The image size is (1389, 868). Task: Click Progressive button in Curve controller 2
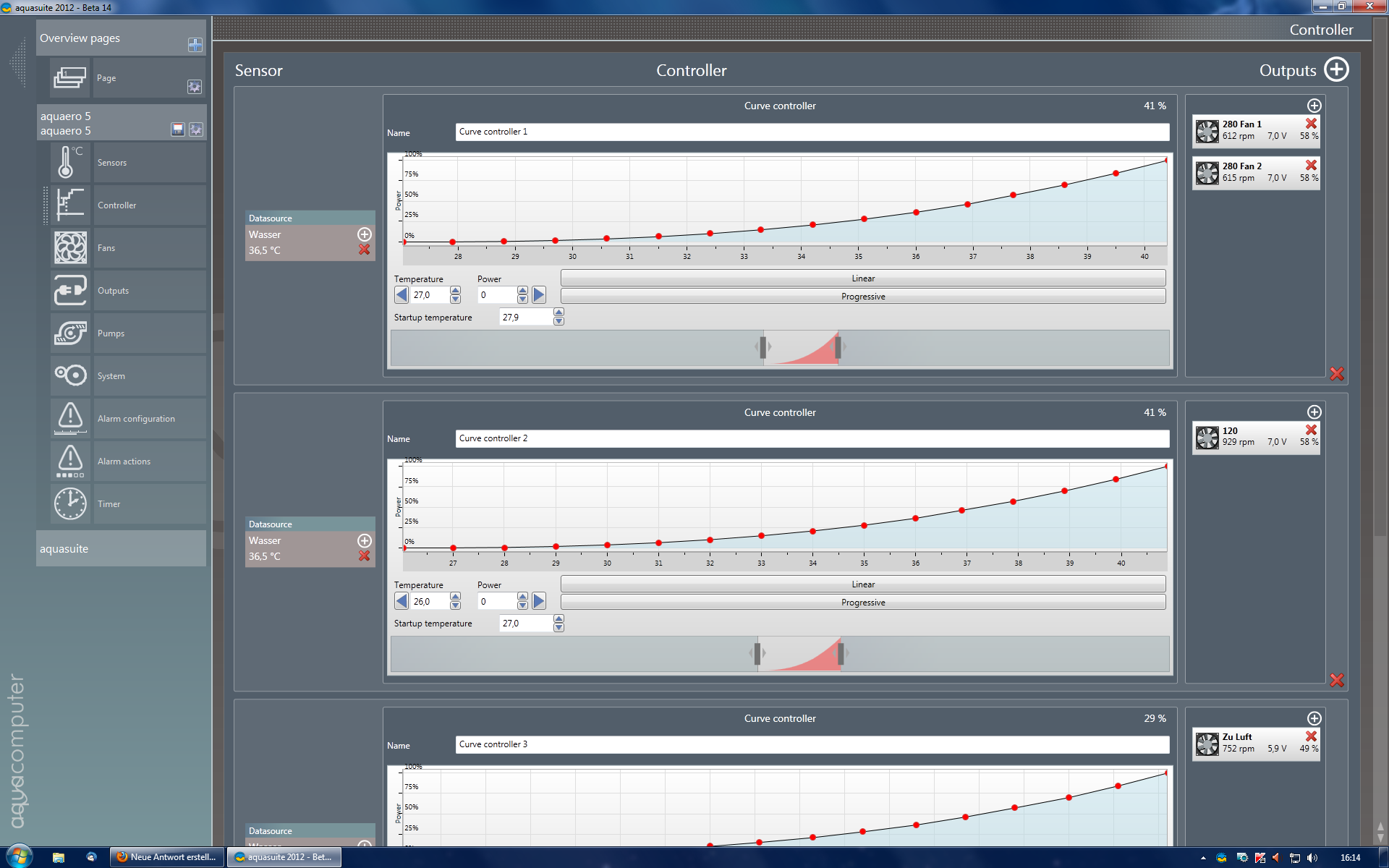(x=862, y=603)
